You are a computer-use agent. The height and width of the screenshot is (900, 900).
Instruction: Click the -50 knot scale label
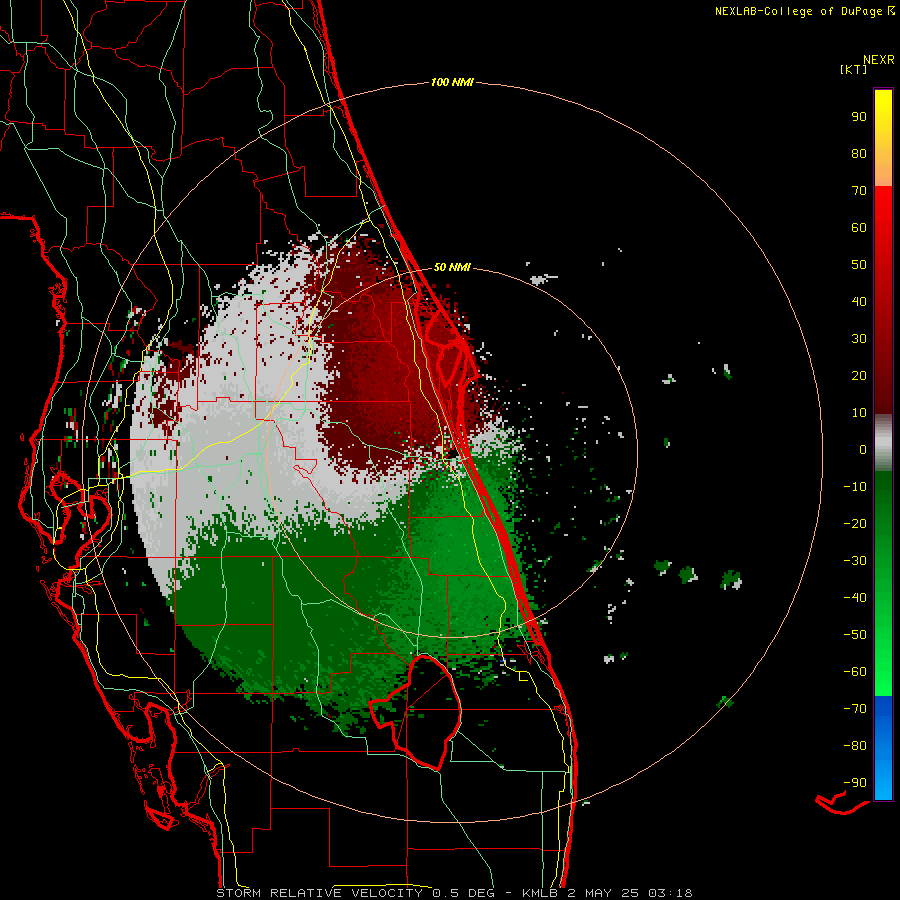[855, 635]
